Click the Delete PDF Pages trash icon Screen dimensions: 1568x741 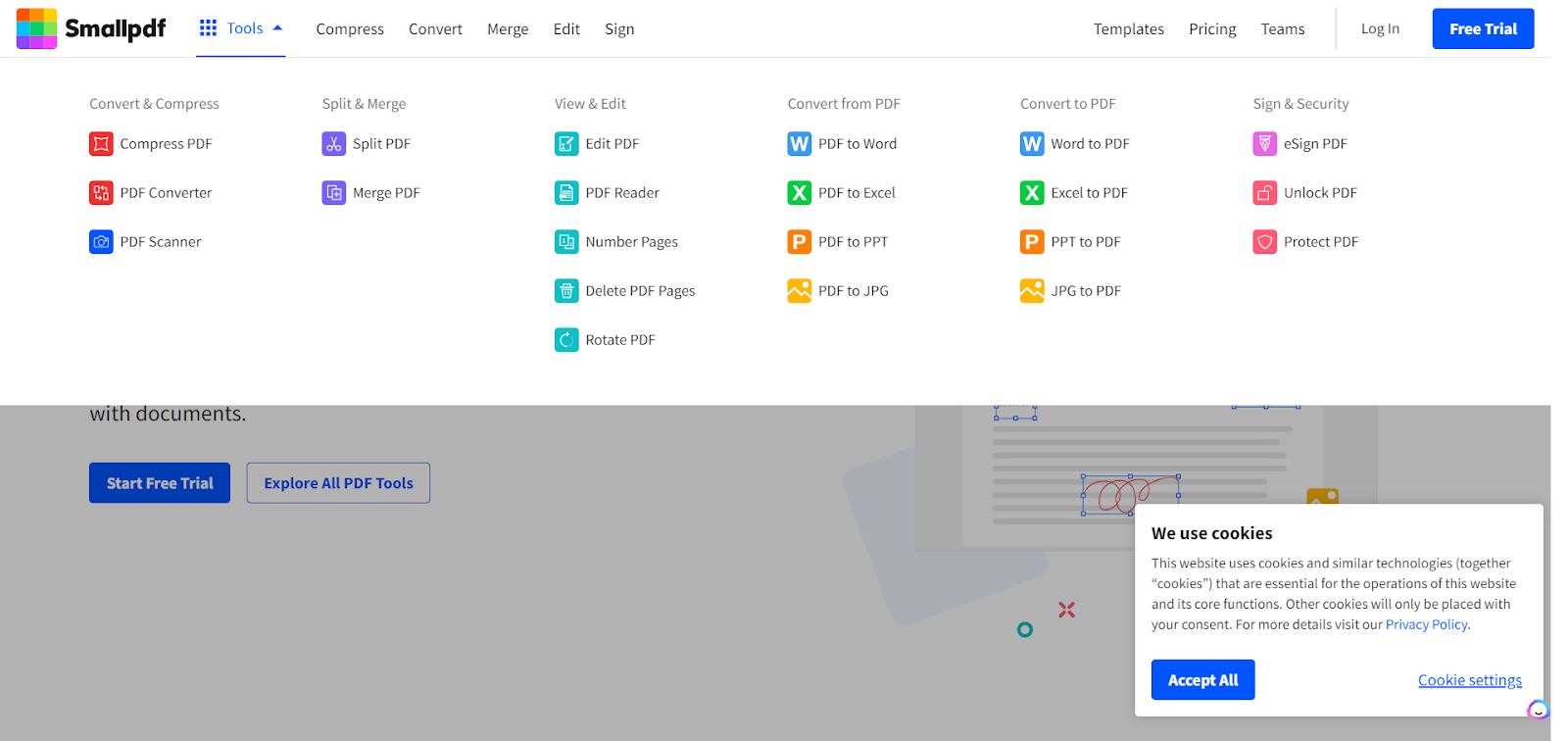tap(566, 291)
